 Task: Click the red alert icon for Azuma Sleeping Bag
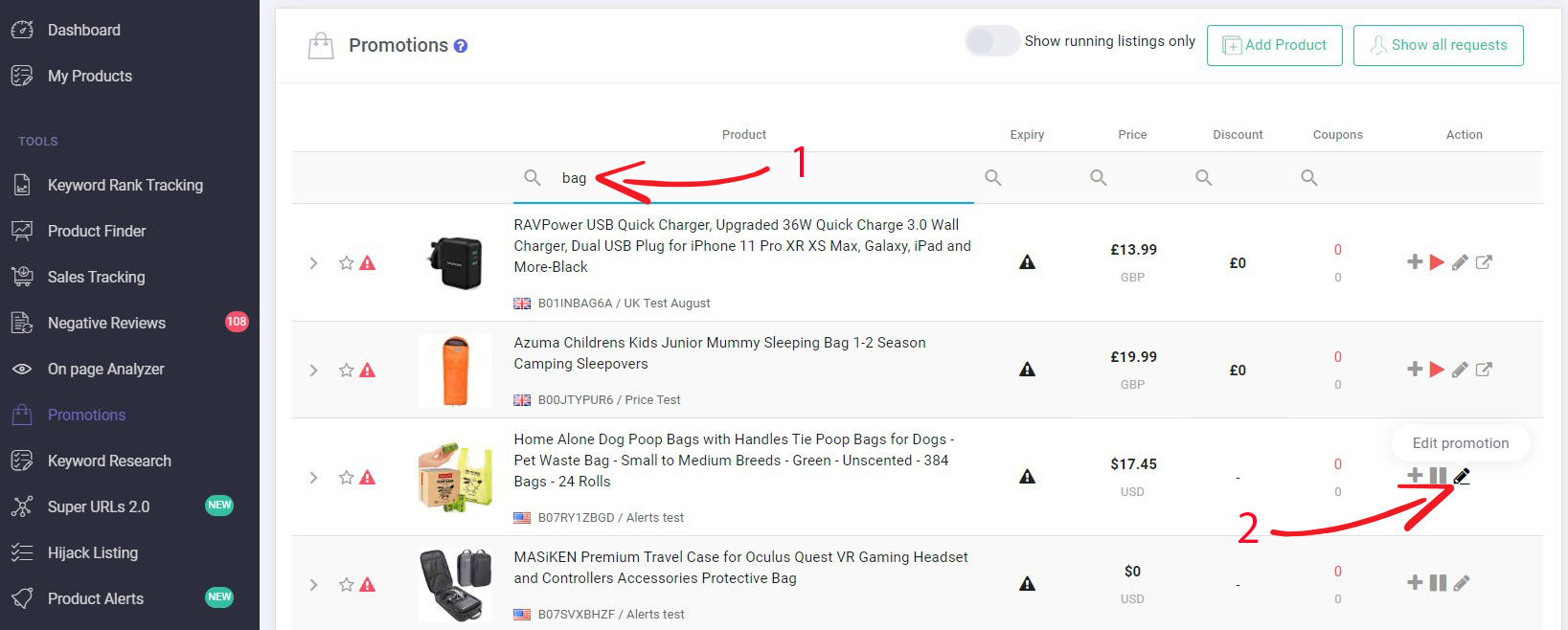(x=367, y=370)
